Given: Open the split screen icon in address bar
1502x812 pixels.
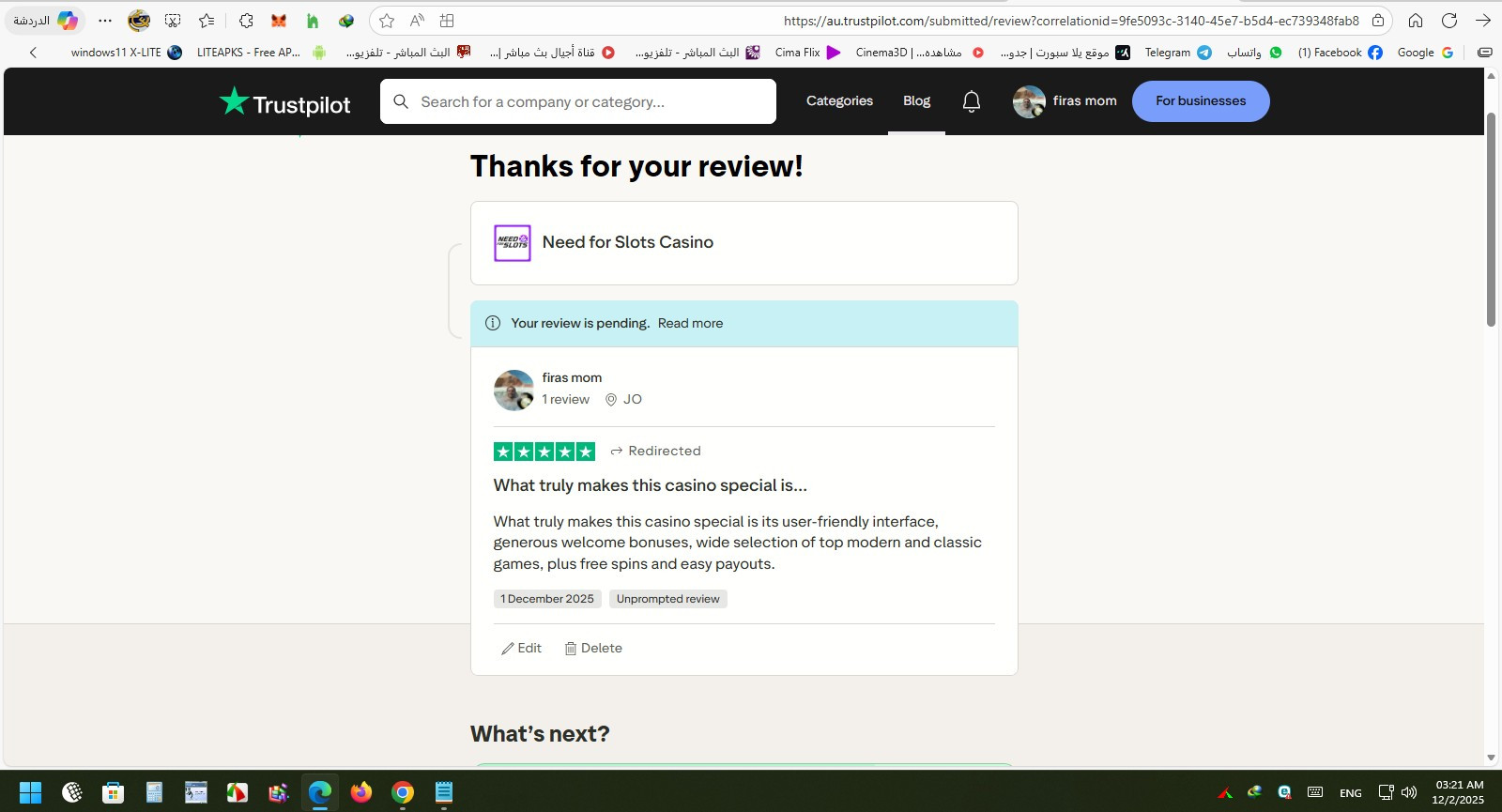Looking at the screenshot, I should (x=447, y=21).
